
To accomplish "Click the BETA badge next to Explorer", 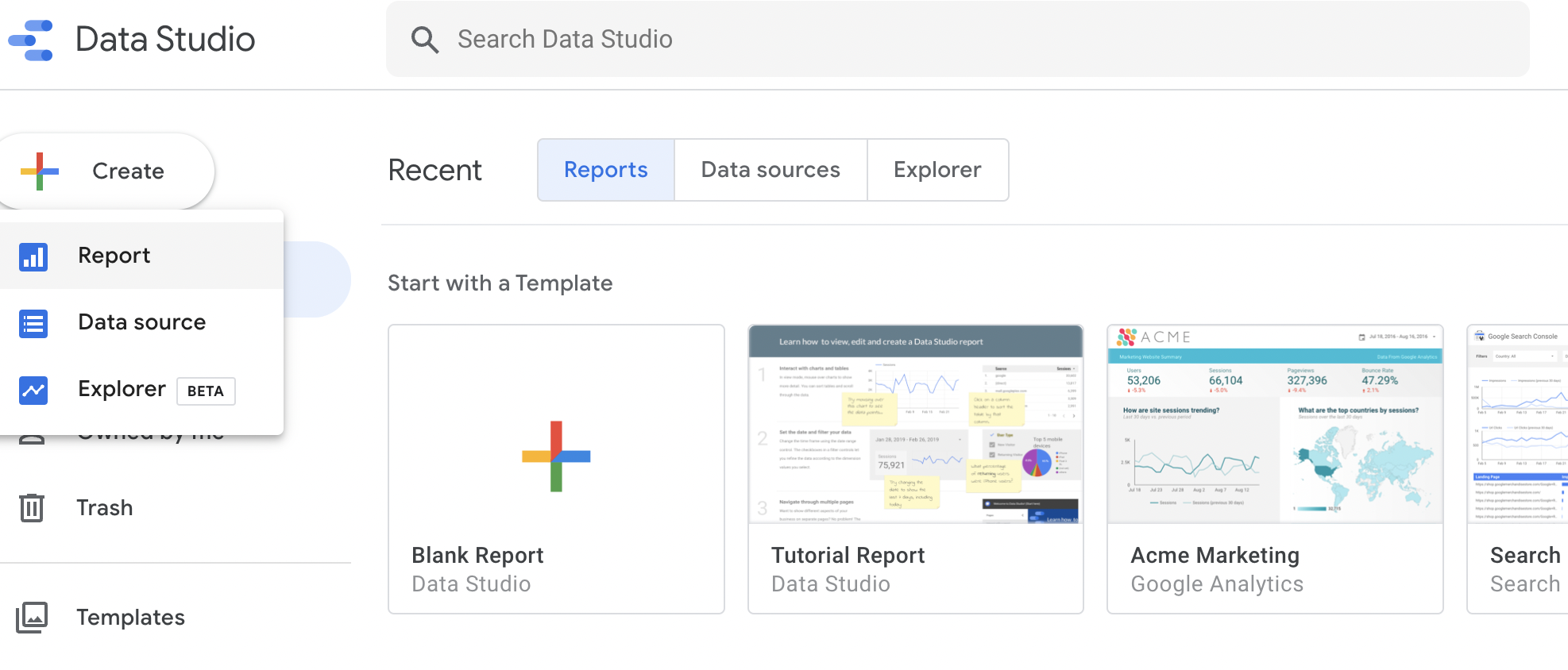I will pyautogui.click(x=206, y=391).
